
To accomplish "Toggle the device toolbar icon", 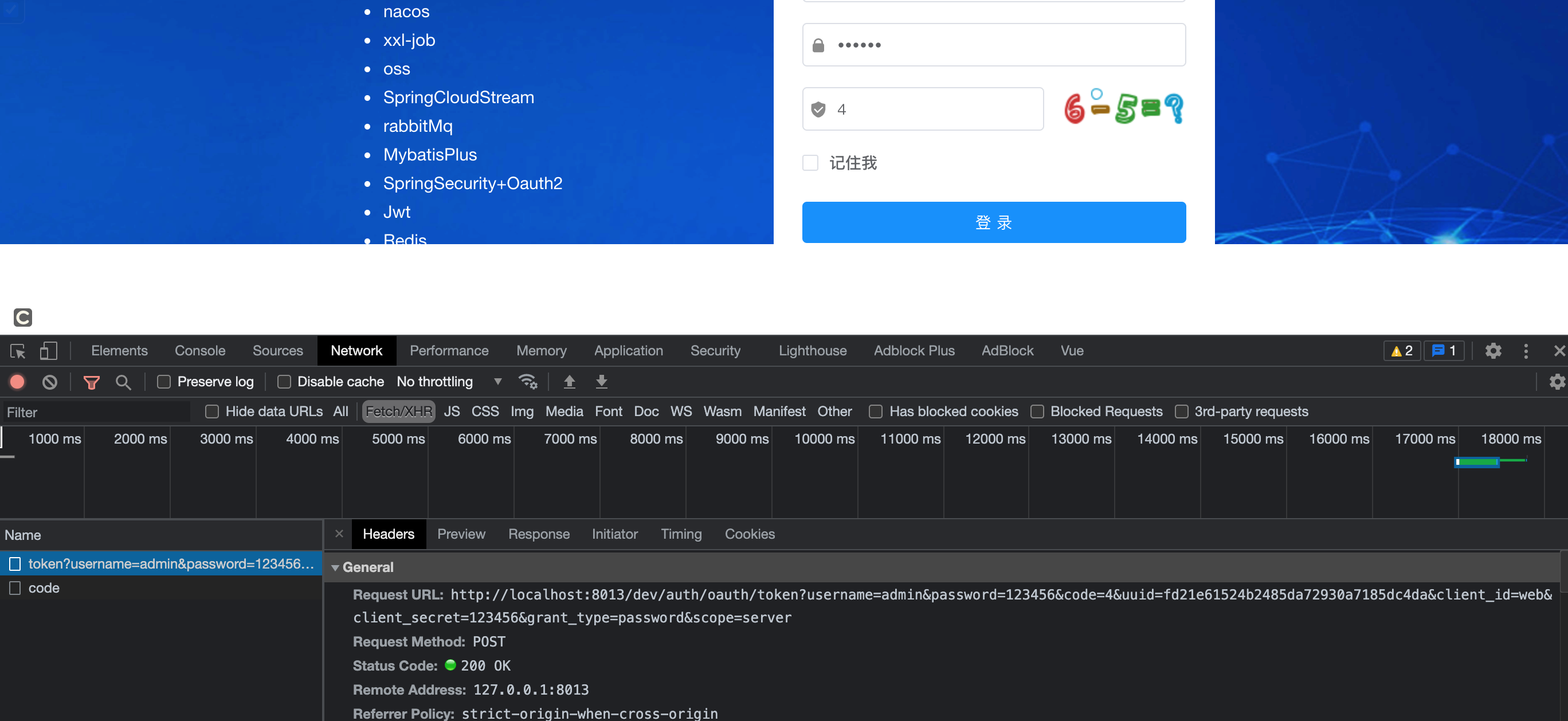I will pos(48,351).
